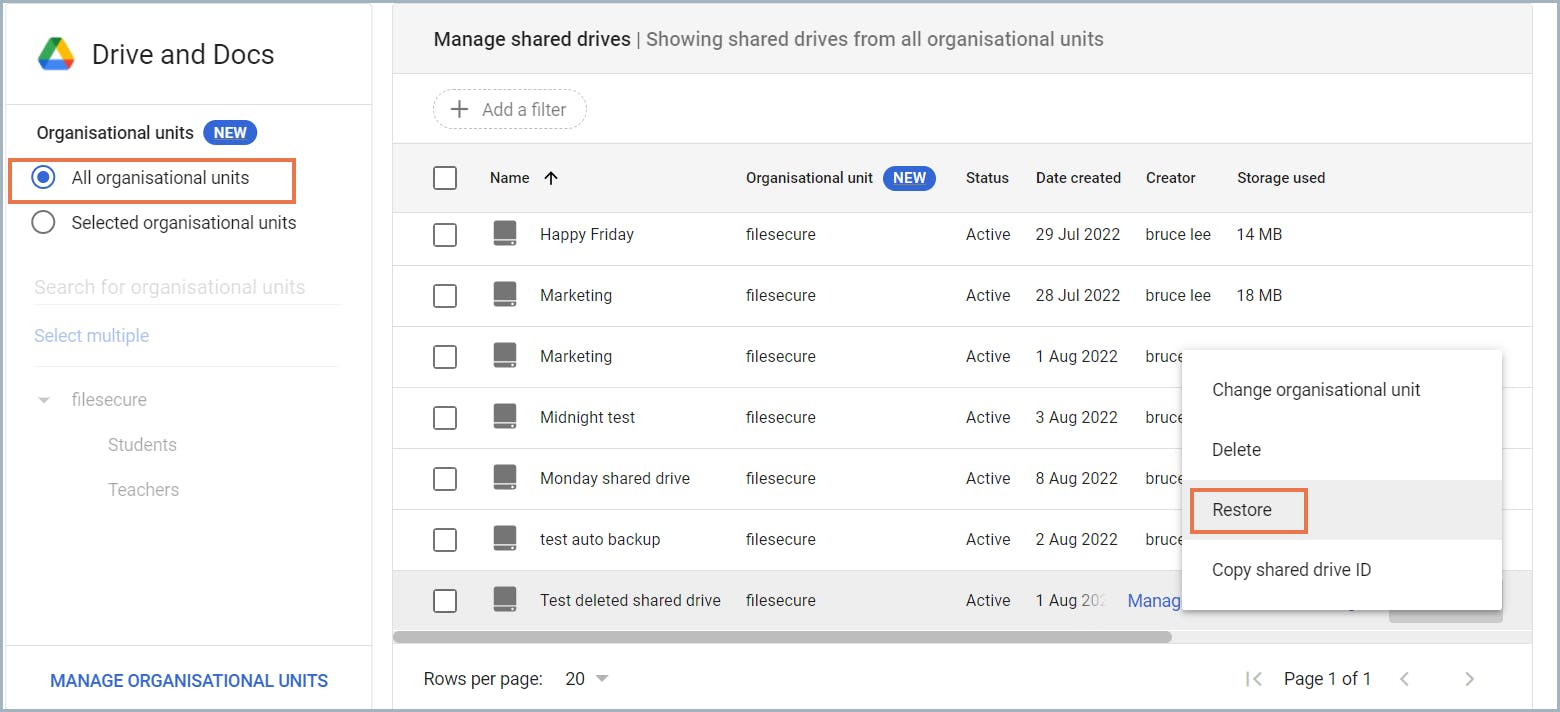The width and height of the screenshot is (1560, 712).
Task: Click the Search for organisational units field
Action: [187, 287]
